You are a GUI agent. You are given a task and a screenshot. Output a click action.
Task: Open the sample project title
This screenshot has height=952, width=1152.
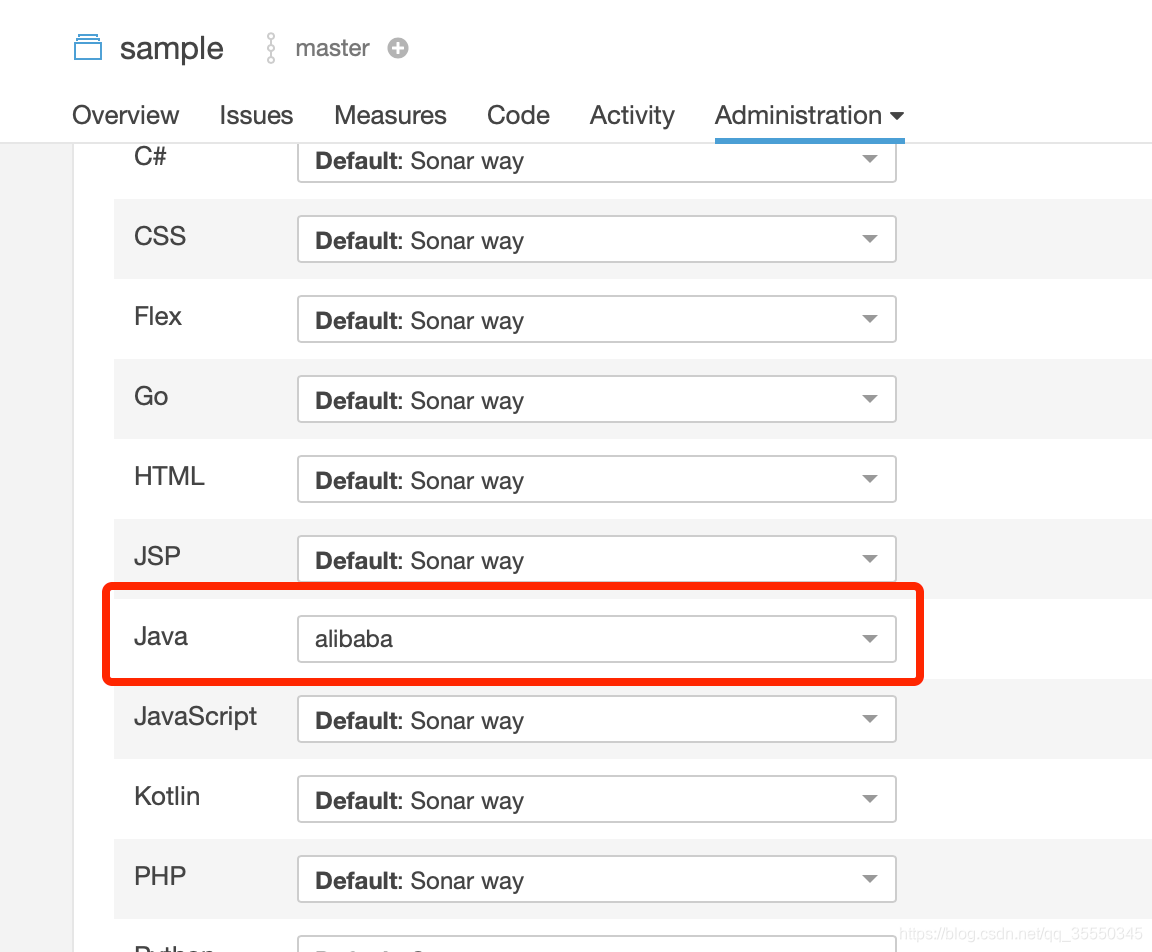pyautogui.click(x=171, y=48)
